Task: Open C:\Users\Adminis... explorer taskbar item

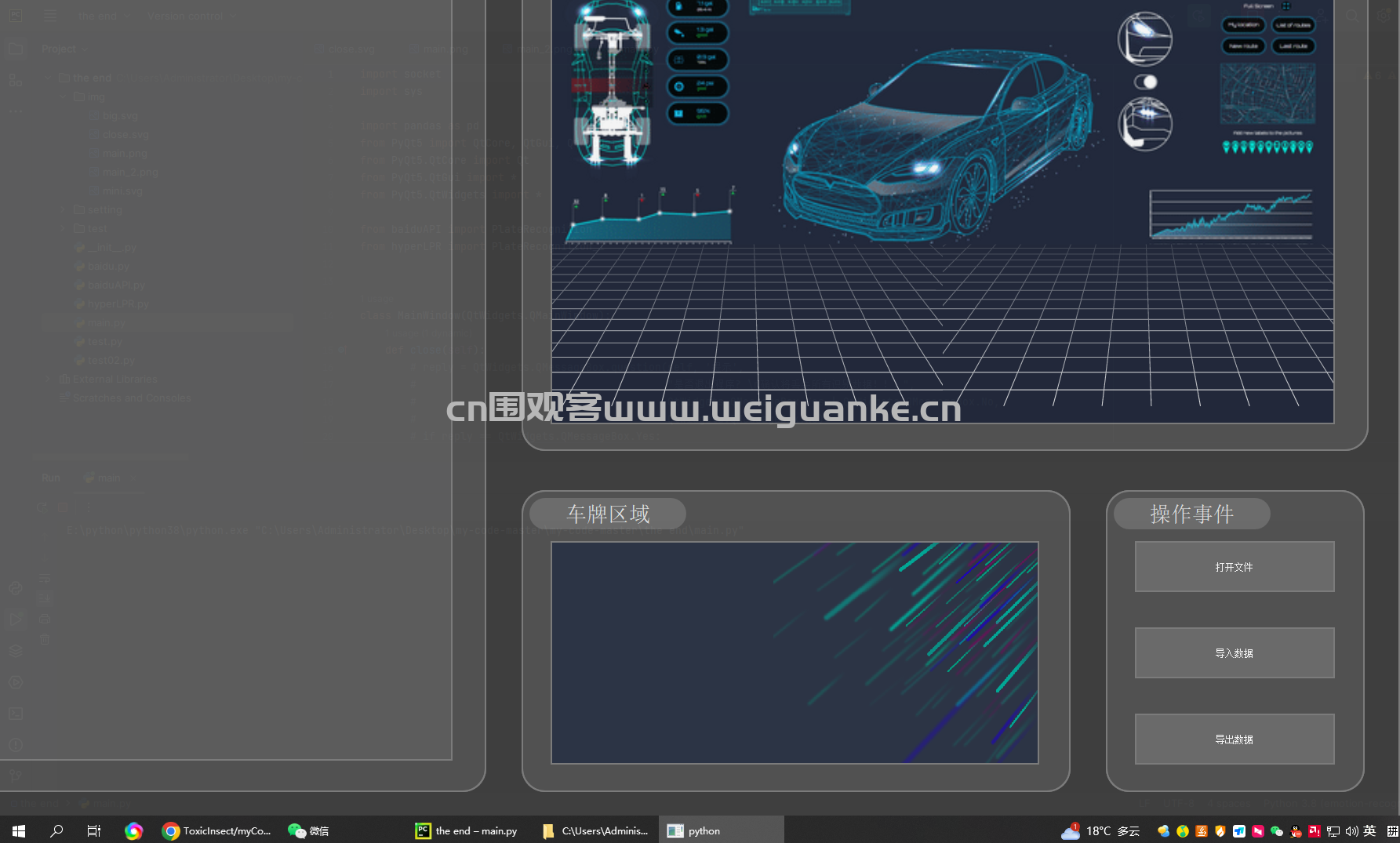Action: point(595,830)
